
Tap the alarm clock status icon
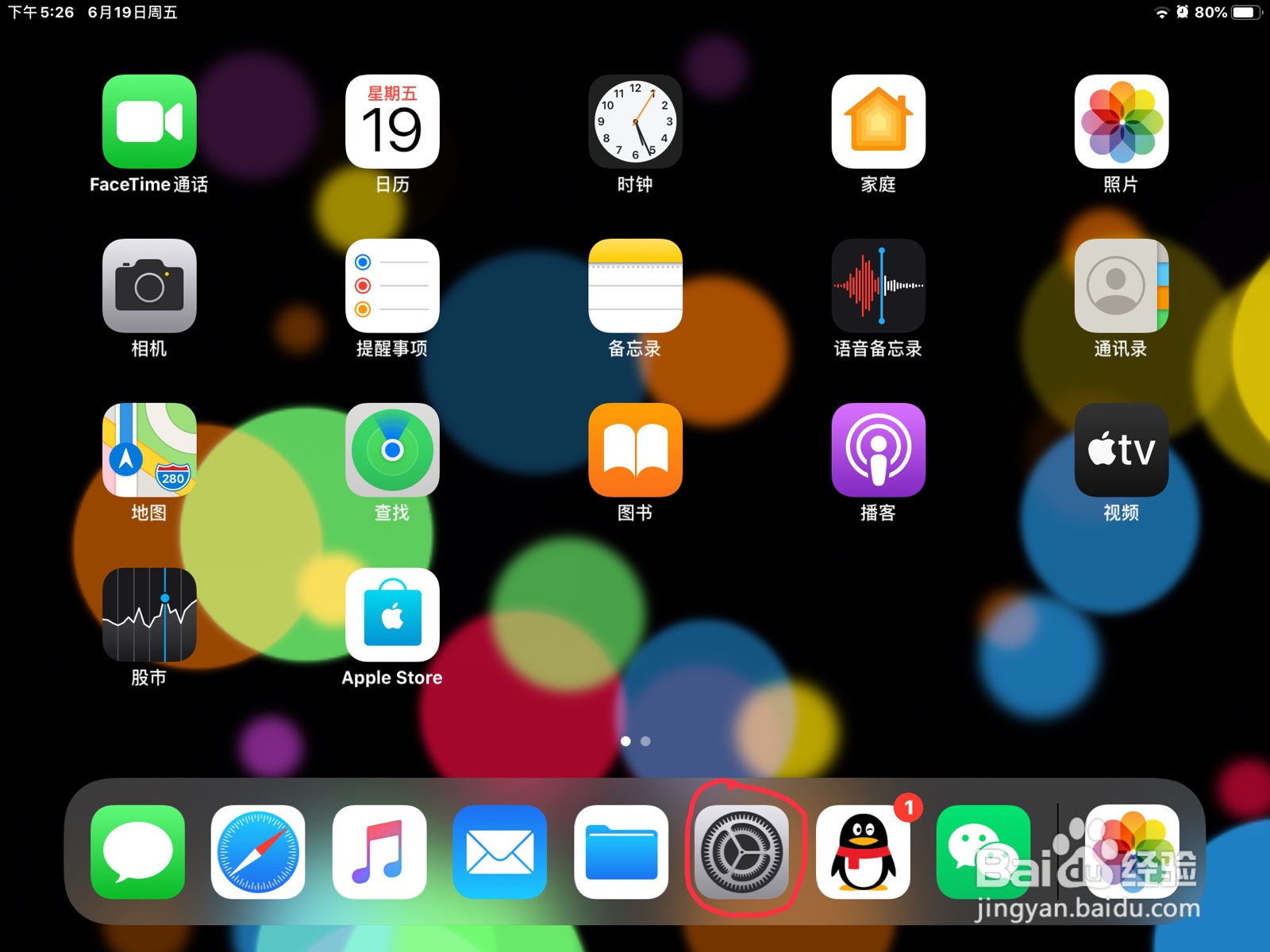click(x=1182, y=12)
